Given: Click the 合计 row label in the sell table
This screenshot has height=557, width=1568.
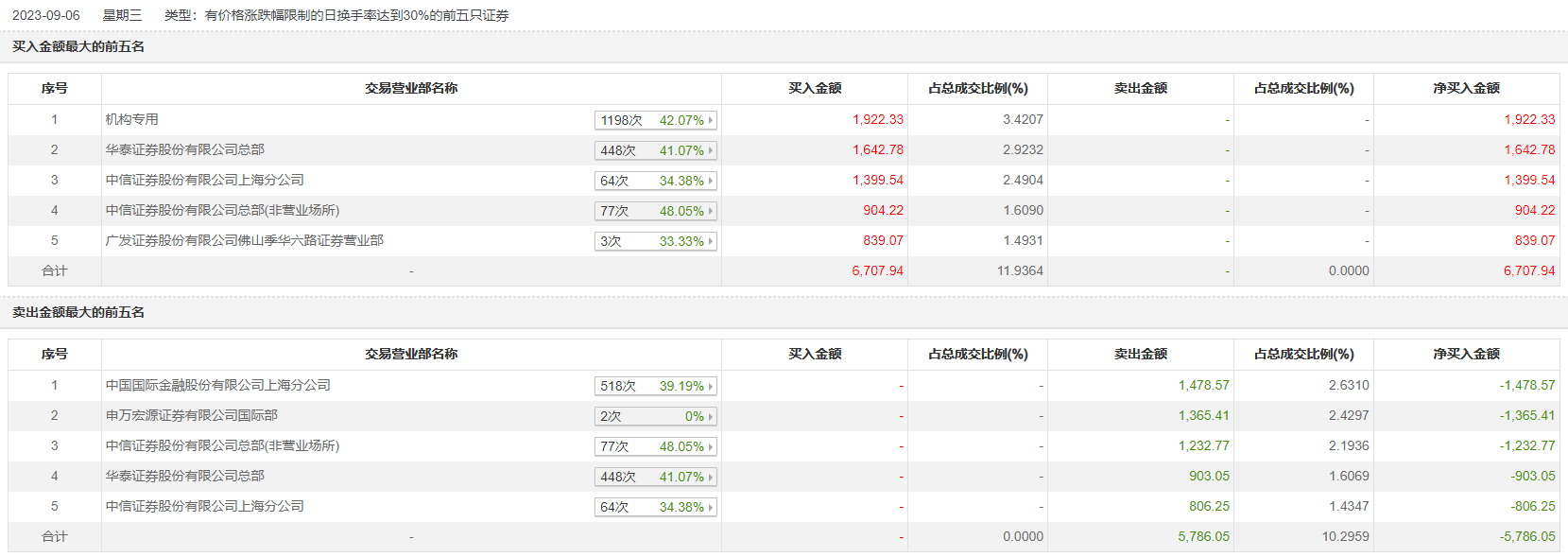Looking at the screenshot, I should (55, 536).
